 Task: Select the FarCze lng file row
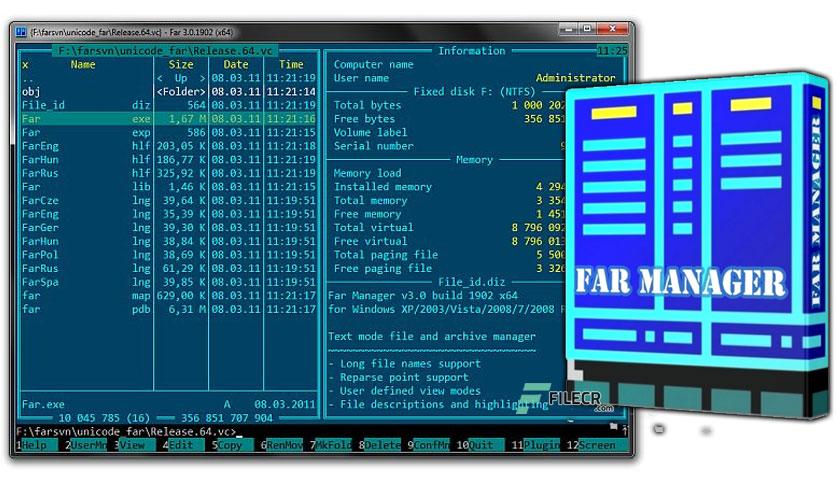(x=168, y=200)
